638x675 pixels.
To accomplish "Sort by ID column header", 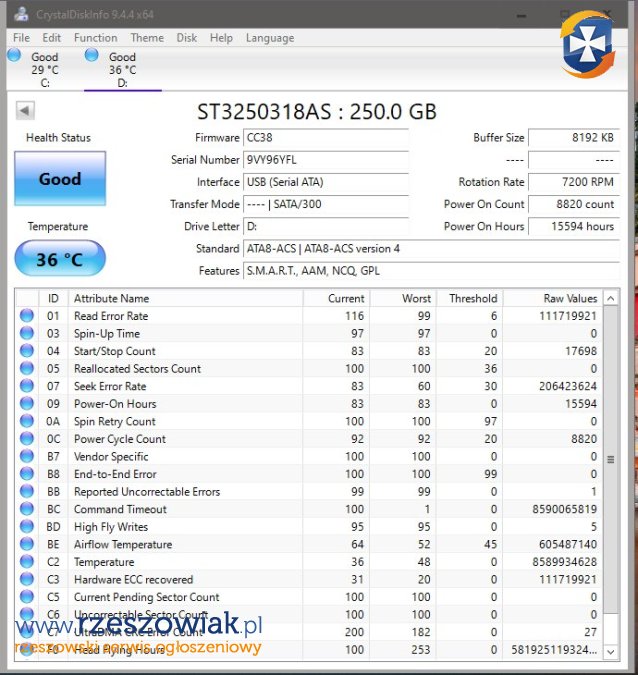I will tap(53, 298).
